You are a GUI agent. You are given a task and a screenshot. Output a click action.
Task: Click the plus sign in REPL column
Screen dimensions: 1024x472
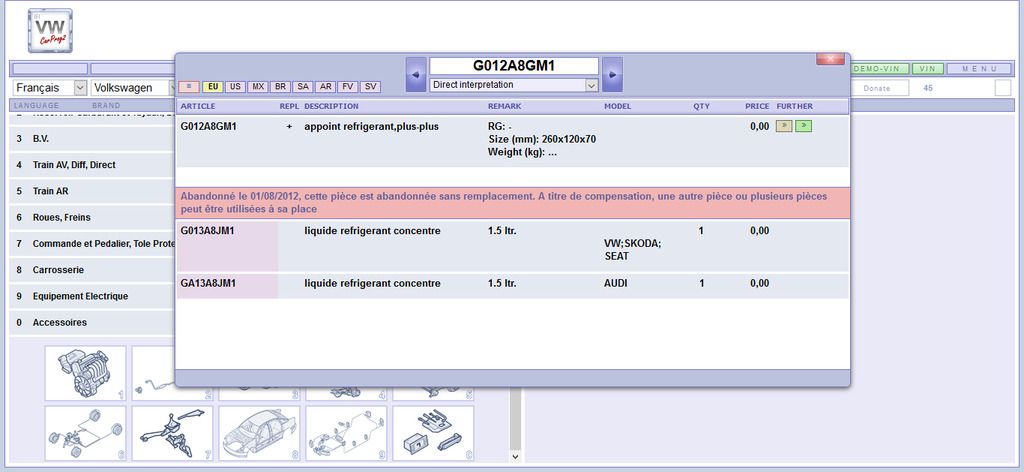[x=289, y=127]
